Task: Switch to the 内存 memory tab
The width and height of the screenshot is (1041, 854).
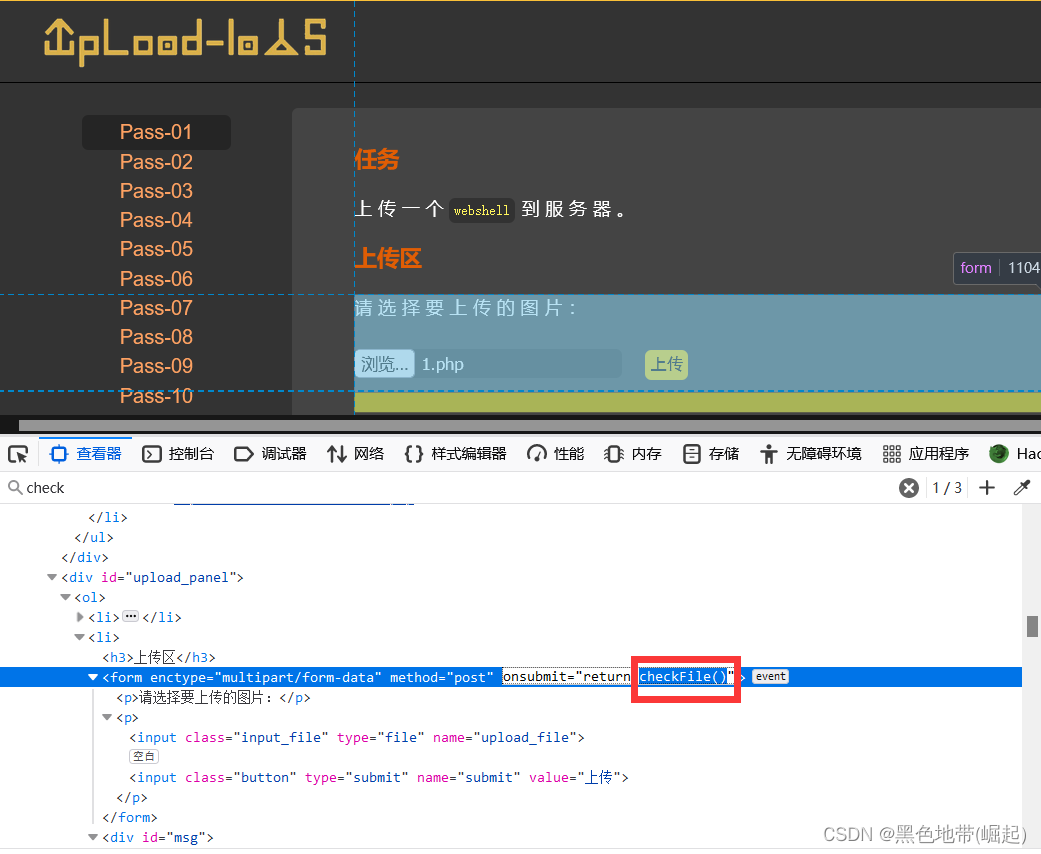Action: (632, 454)
